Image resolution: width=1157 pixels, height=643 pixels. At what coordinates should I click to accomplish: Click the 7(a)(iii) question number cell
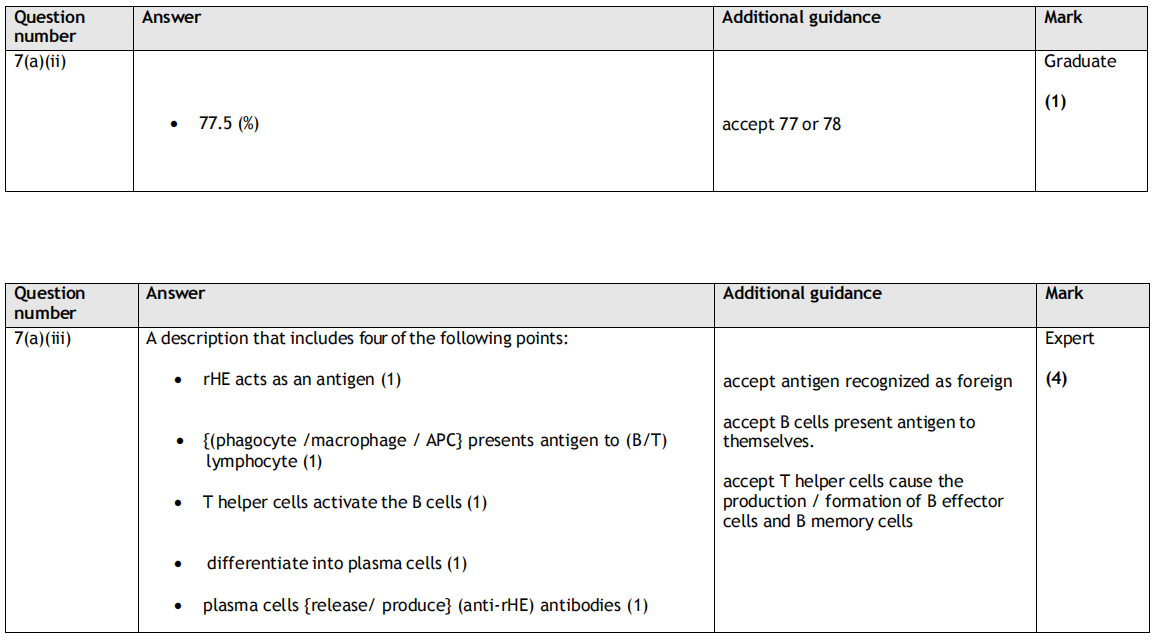click(43, 338)
